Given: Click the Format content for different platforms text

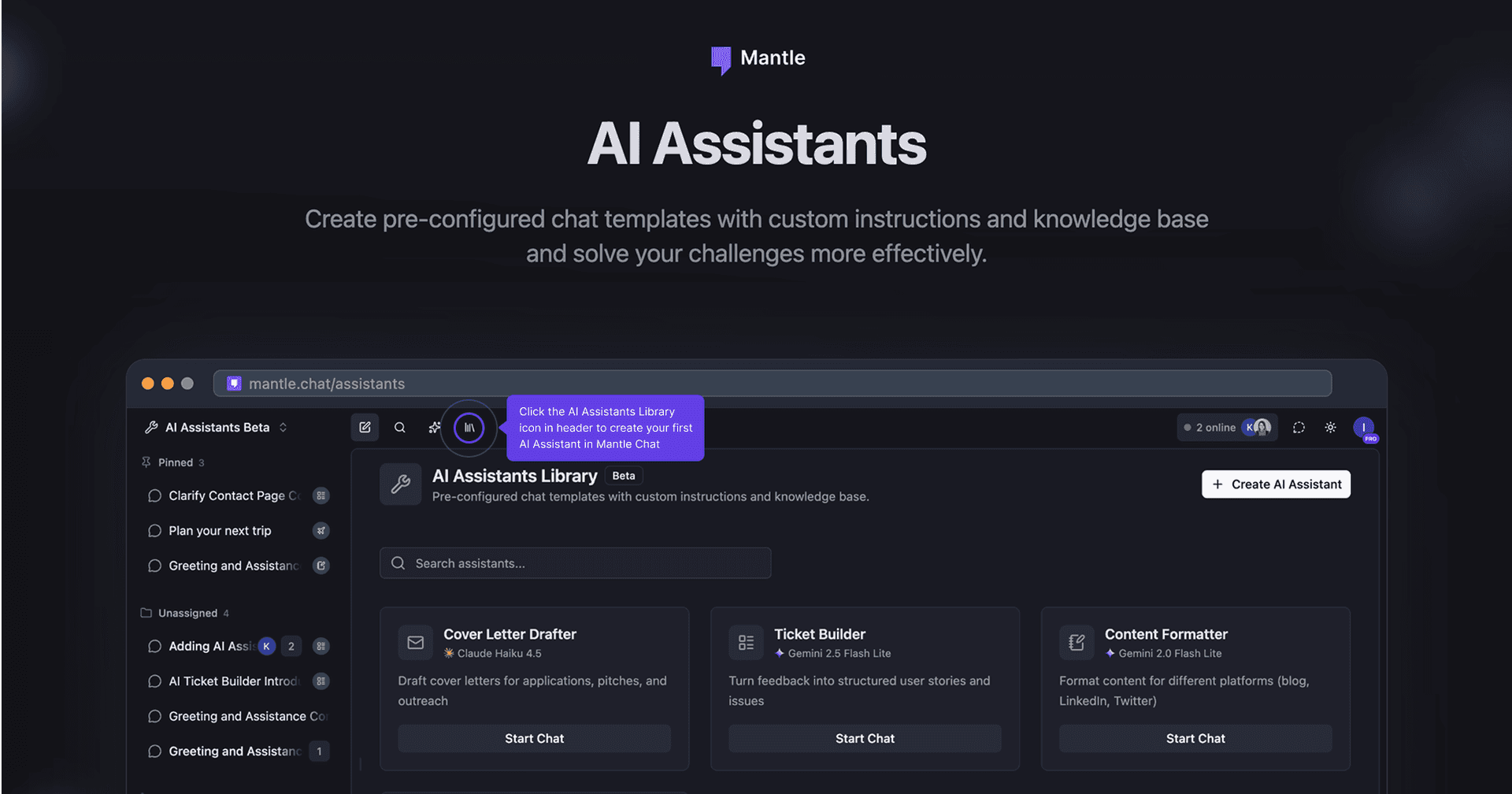Looking at the screenshot, I should click(1184, 691).
